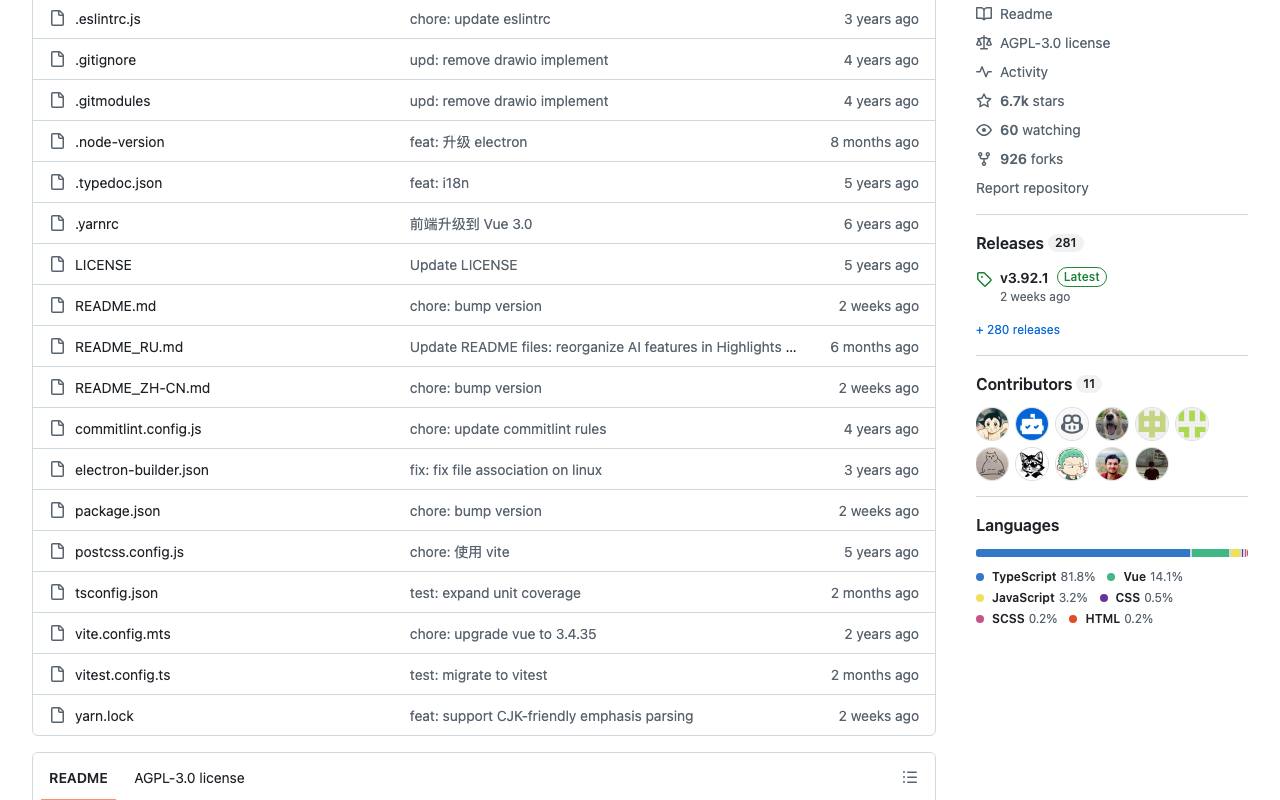The image size is (1280, 800).
Task: Click the Latest release badge
Action: click(x=1081, y=277)
